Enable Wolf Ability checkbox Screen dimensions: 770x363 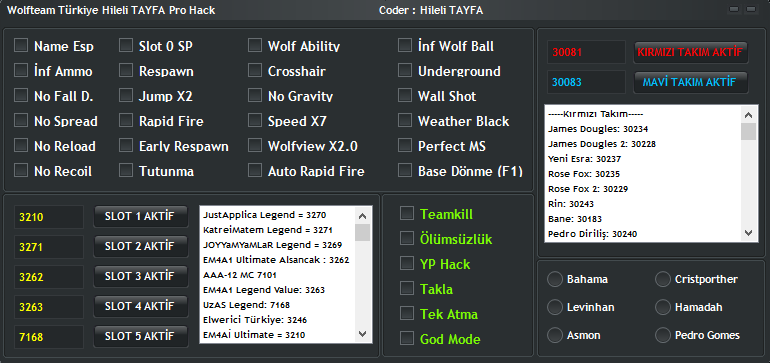pyautogui.click(x=255, y=46)
